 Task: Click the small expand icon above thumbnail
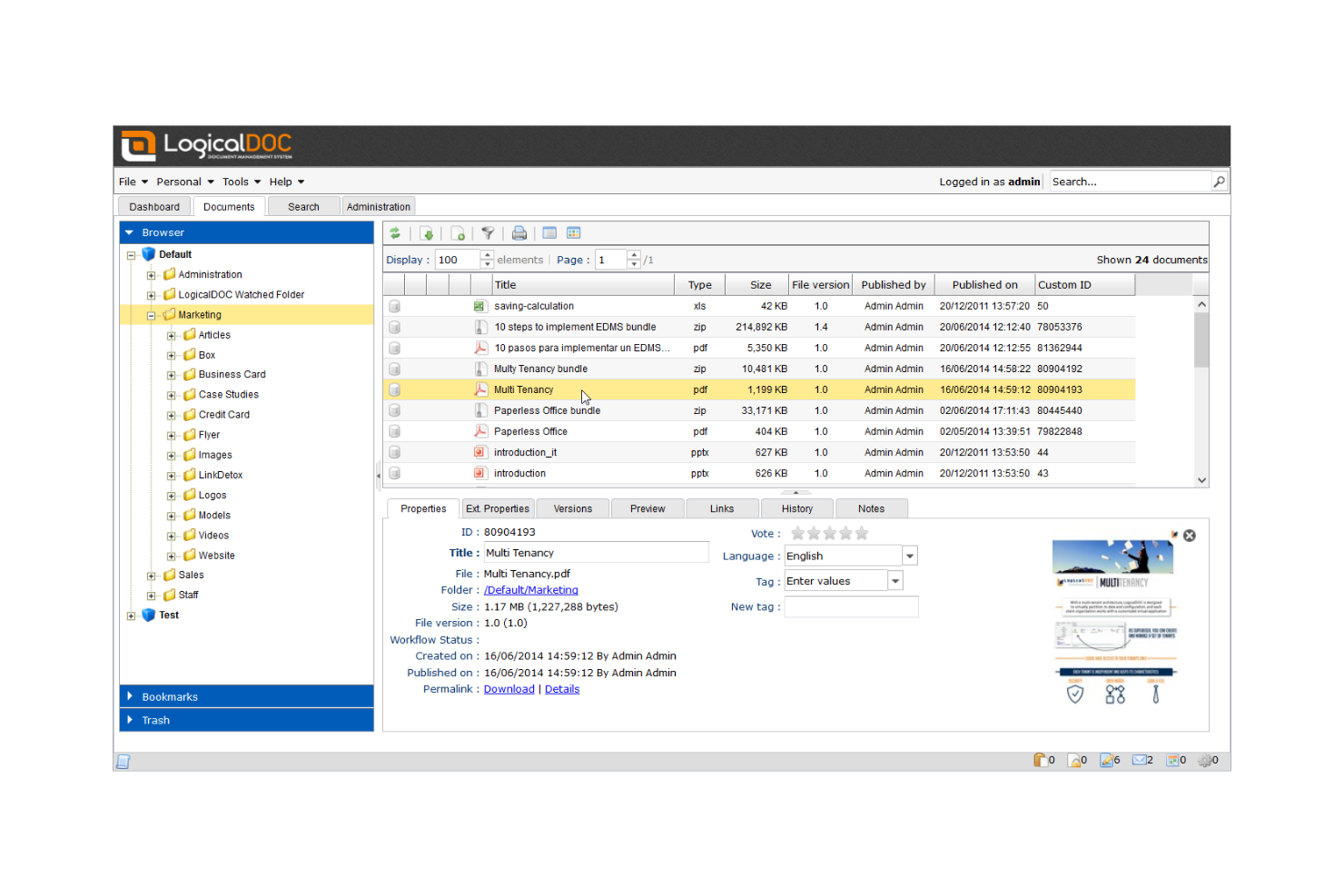1174,535
